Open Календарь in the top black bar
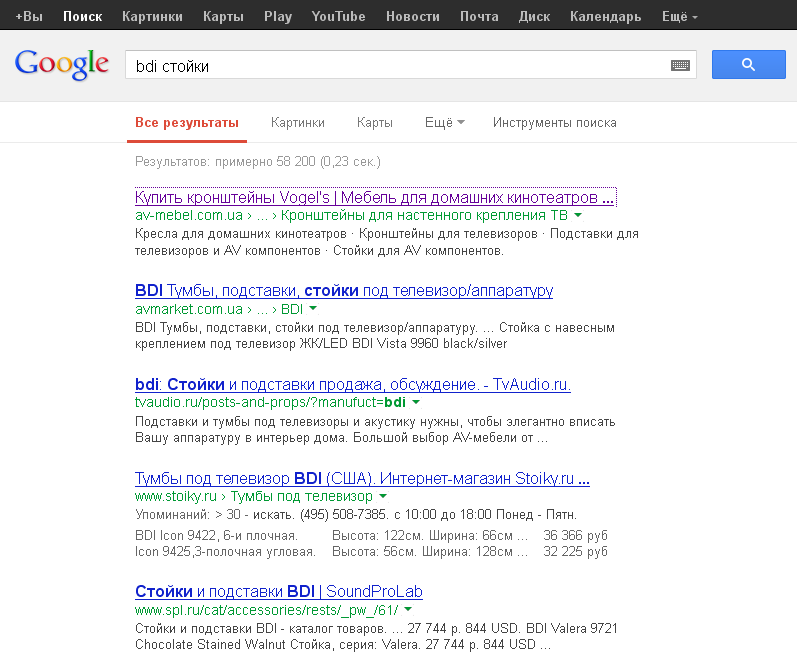 pos(605,16)
